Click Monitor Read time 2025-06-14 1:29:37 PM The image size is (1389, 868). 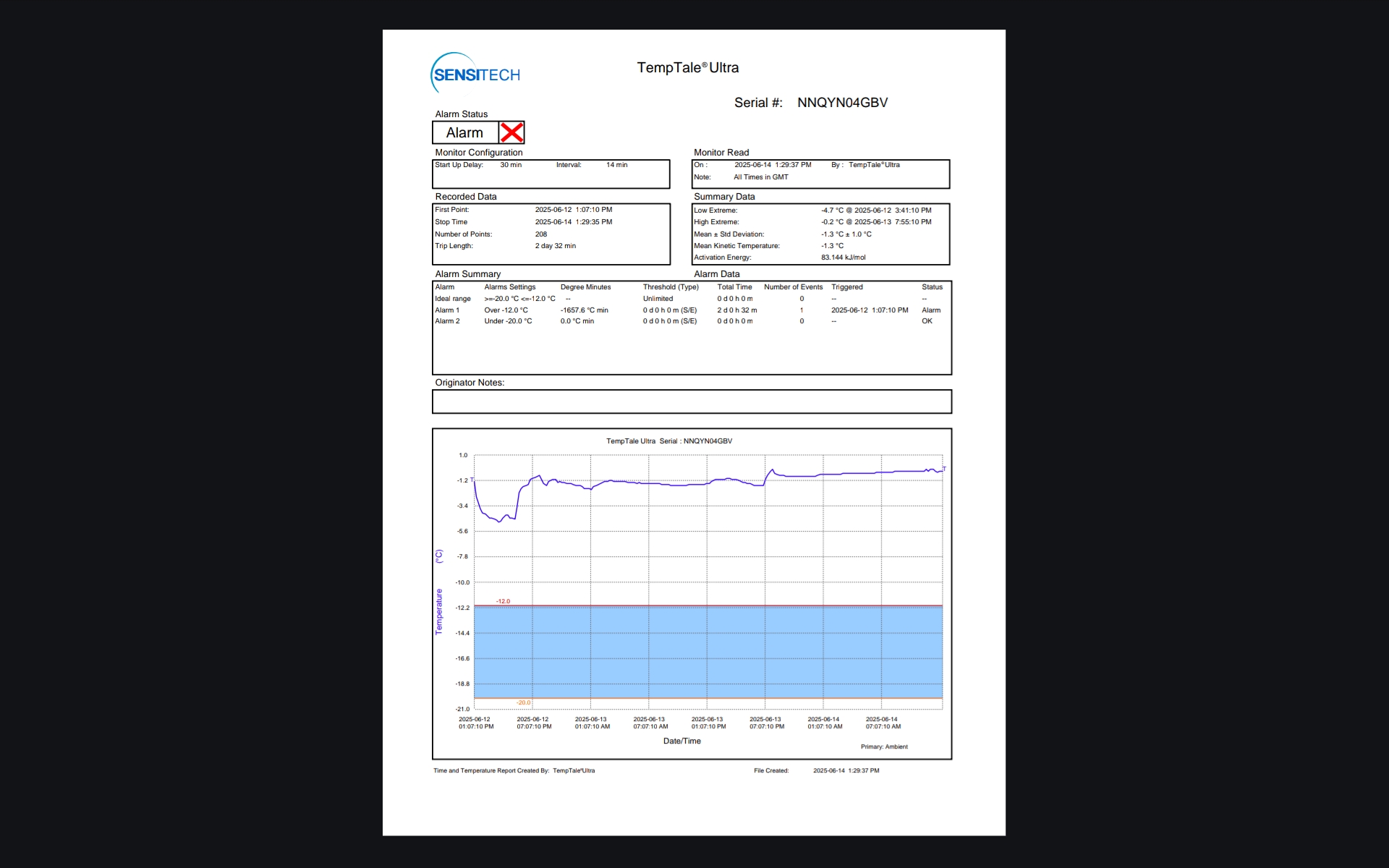(773, 165)
